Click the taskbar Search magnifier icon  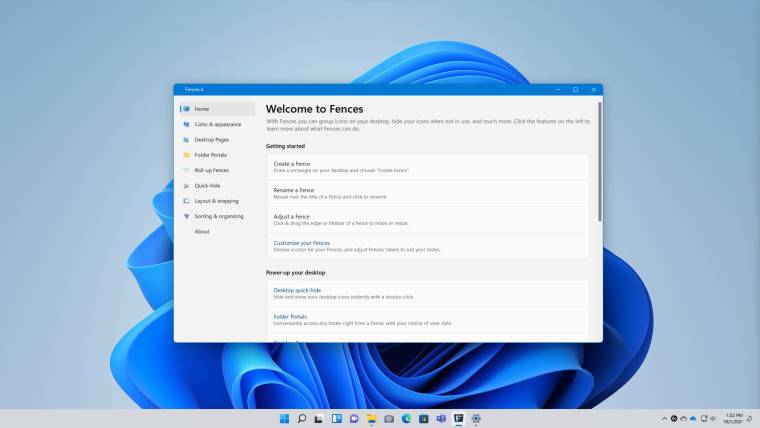tap(301, 418)
